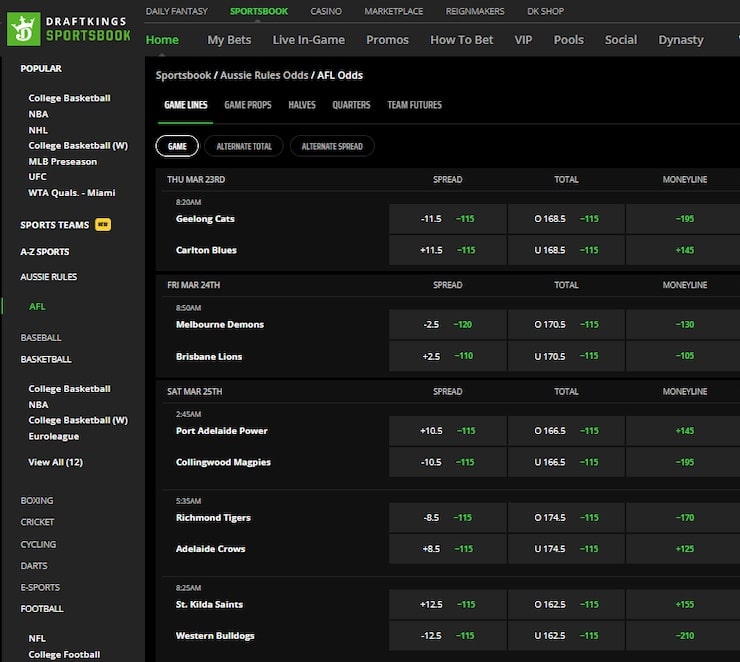Open WTA Quals. - Miami in sidebar
This screenshot has width=740, height=662.
[72, 193]
